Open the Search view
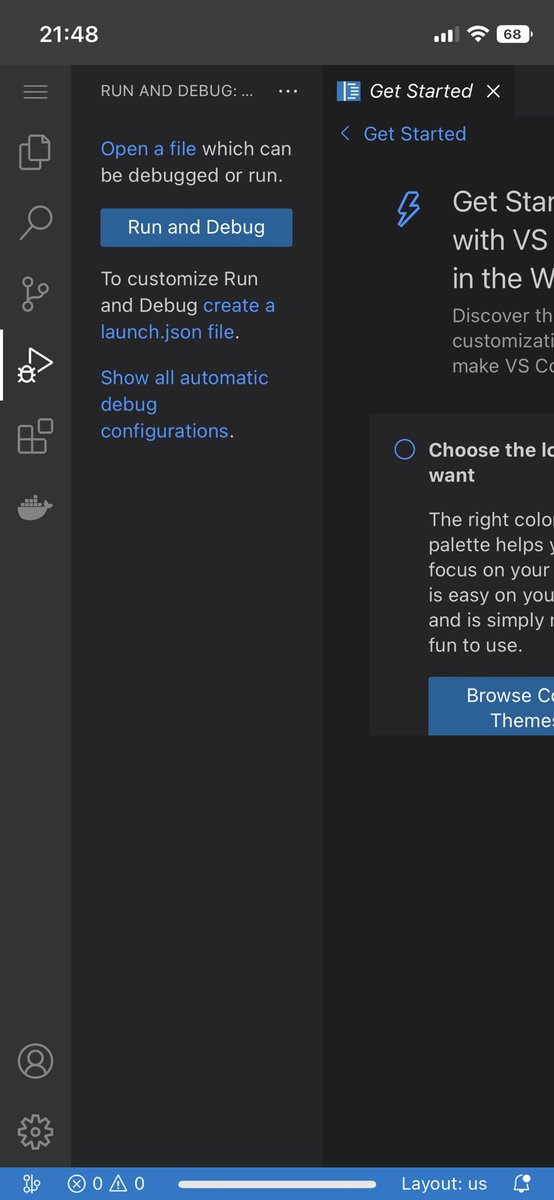The width and height of the screenshot is (554, 1200). pos(35,223)
